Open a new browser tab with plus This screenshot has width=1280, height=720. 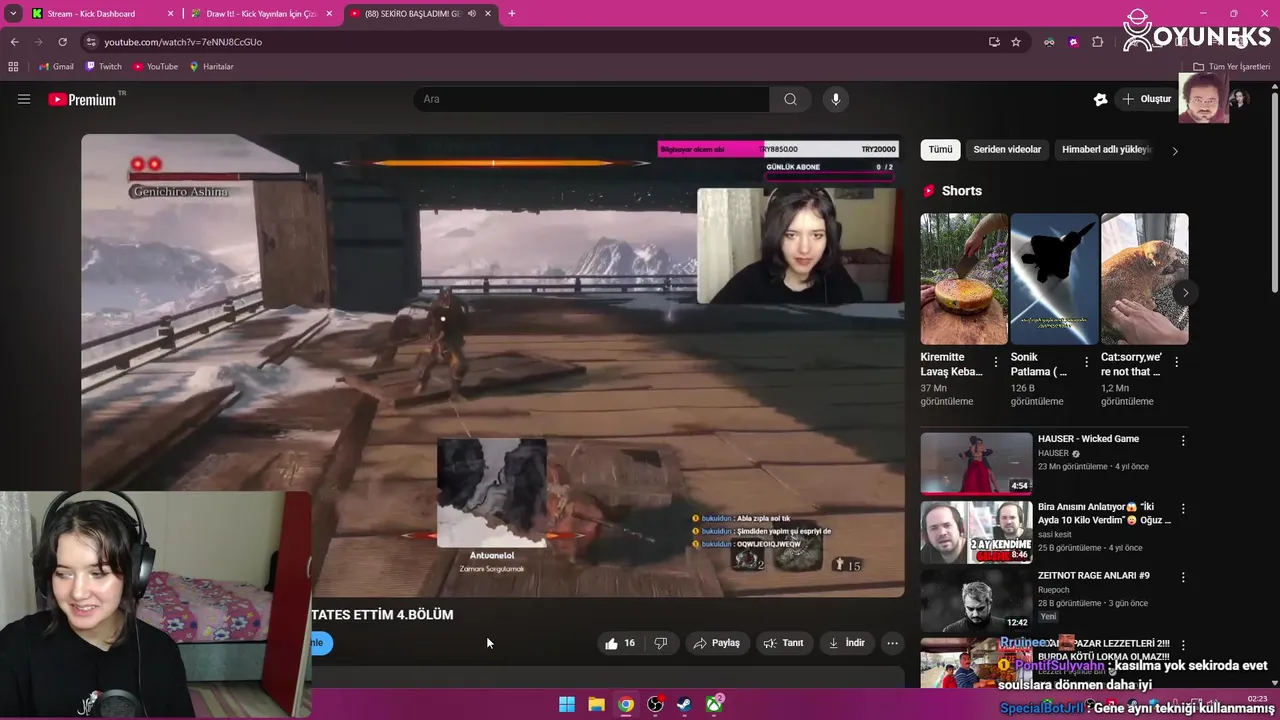click(512, 14)
